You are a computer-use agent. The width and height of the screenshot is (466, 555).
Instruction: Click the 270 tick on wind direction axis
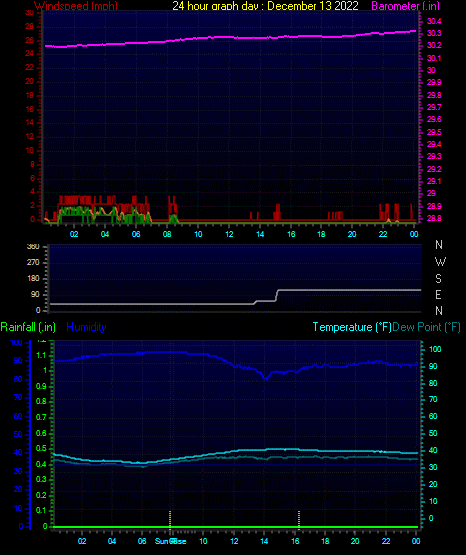pyautogui.click(x=33, y=262)
